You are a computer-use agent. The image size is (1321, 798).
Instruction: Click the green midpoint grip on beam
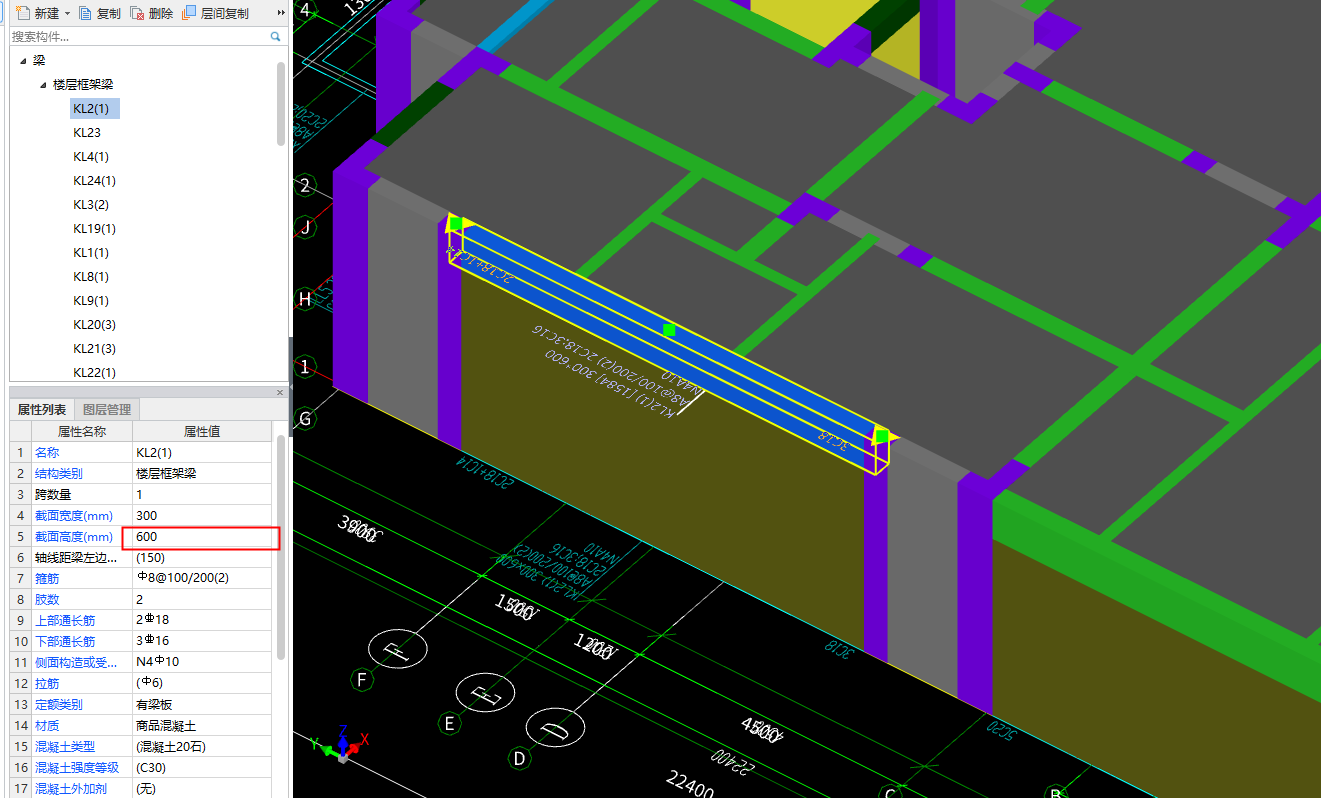click(669, 329)
